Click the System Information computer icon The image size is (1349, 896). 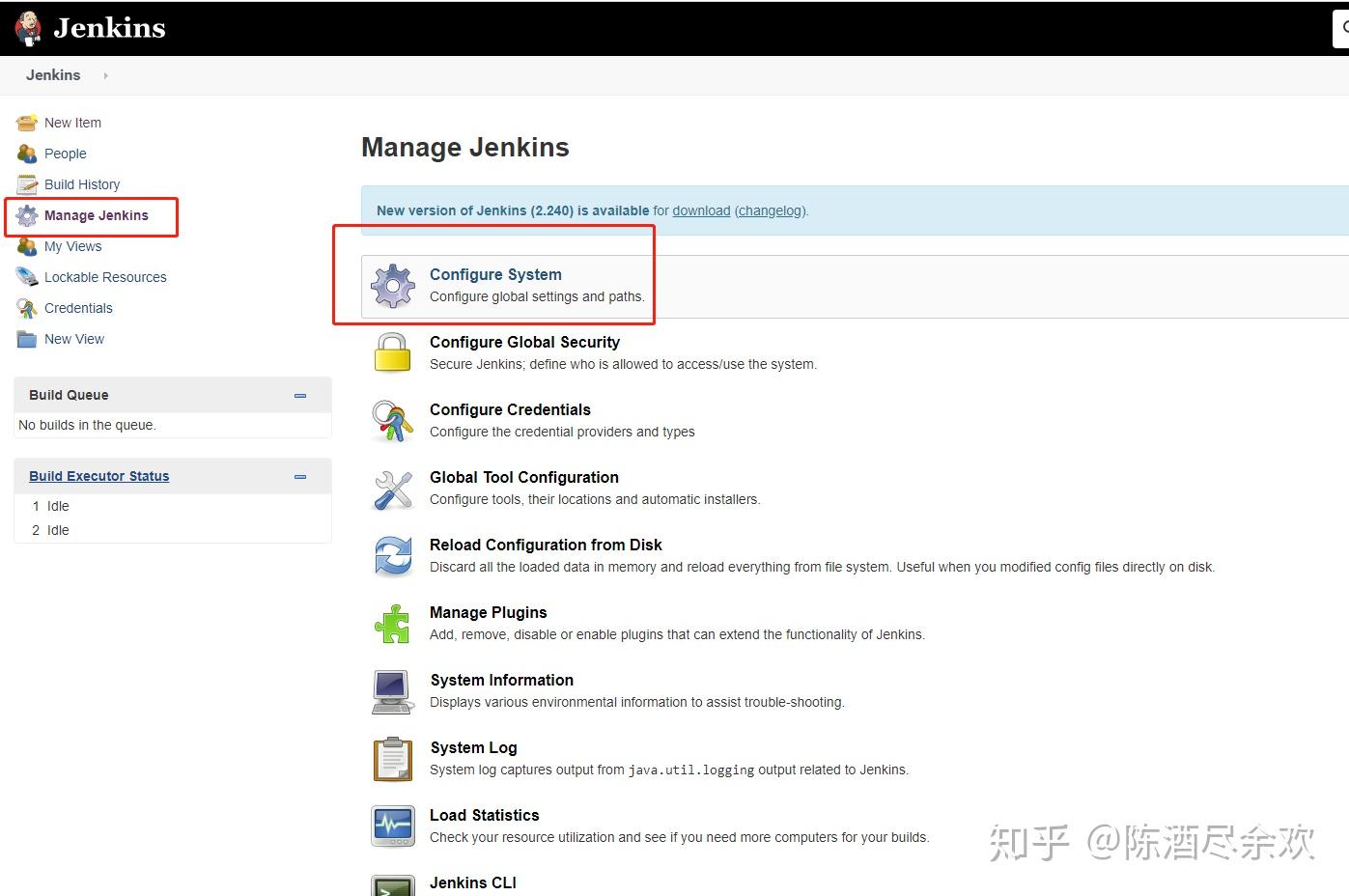(x=393, y=691)
